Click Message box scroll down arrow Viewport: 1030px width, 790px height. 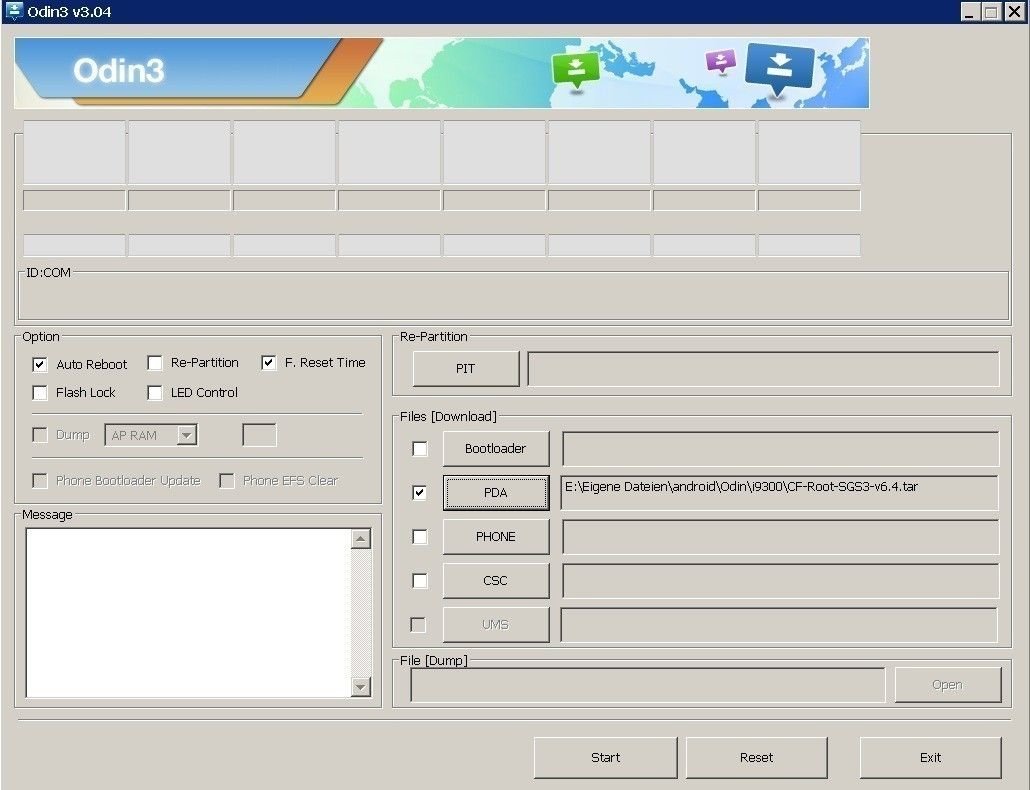pos(361,687)
